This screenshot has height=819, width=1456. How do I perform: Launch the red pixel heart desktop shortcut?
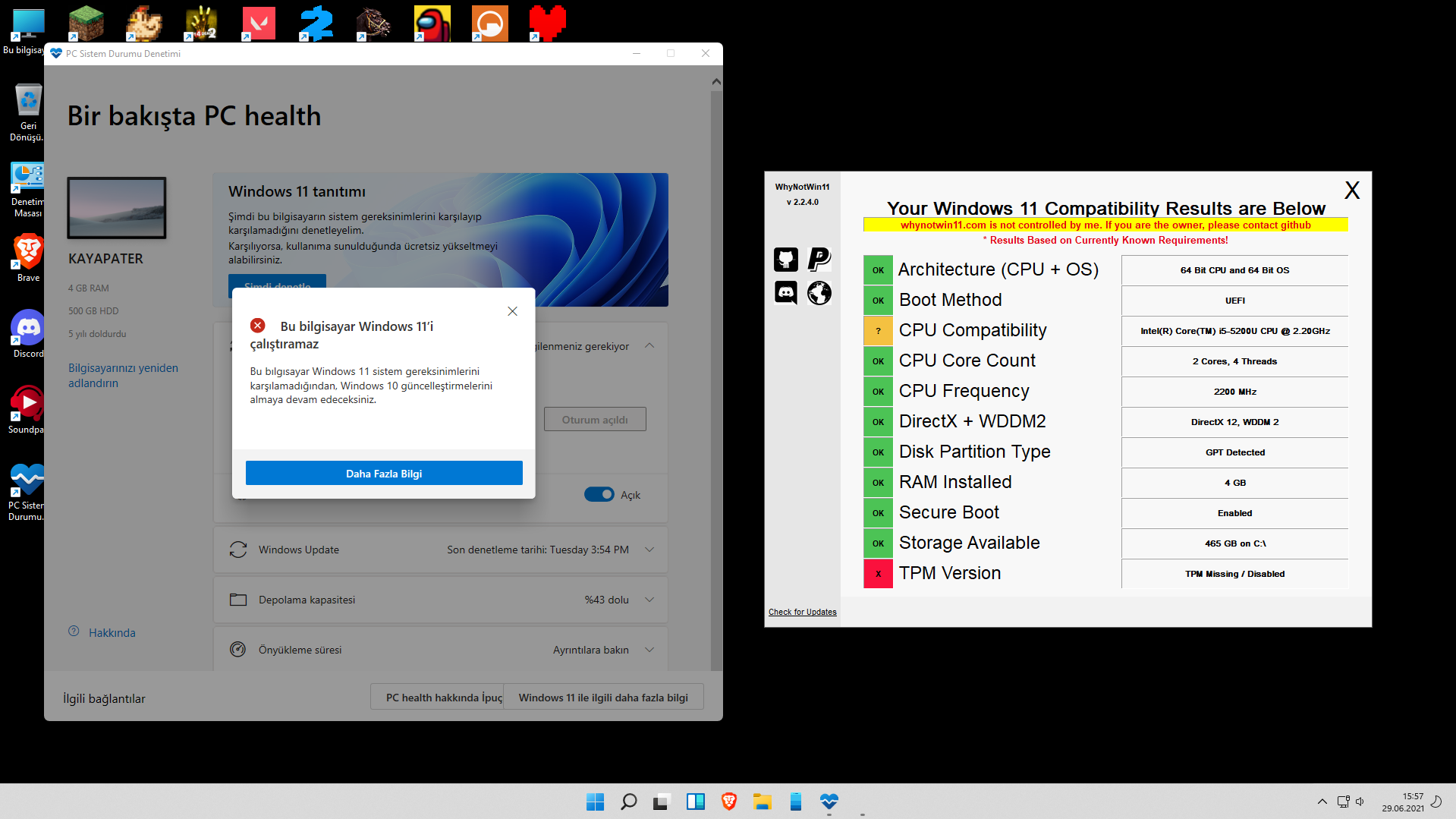coord(547,24)
